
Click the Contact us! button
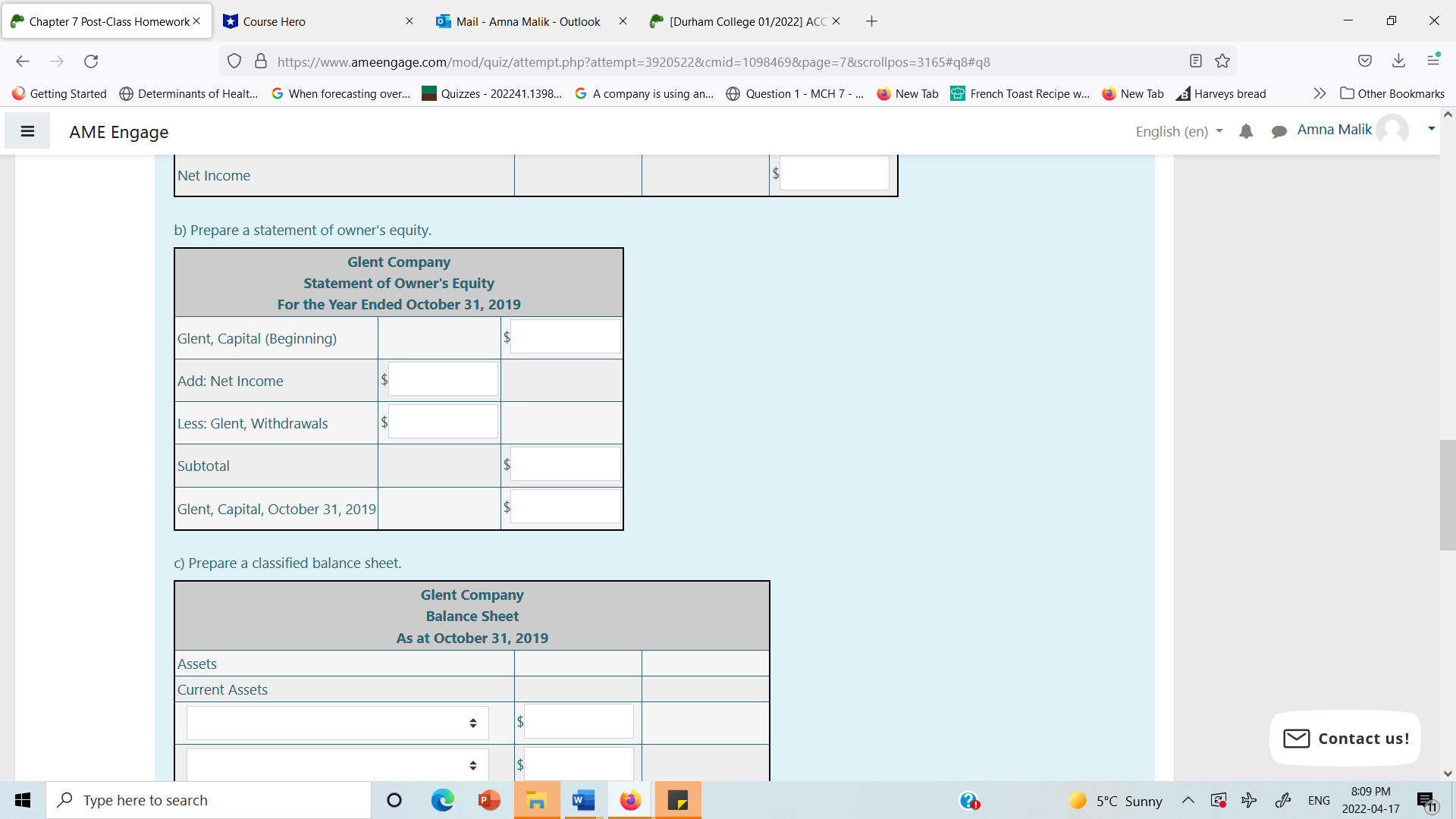pos(1345,738)
